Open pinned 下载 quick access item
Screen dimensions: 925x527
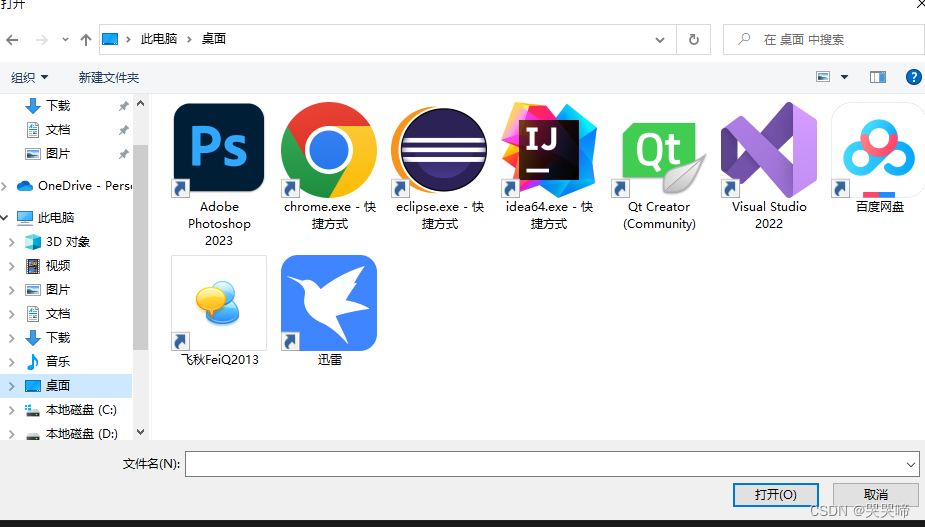58,106
